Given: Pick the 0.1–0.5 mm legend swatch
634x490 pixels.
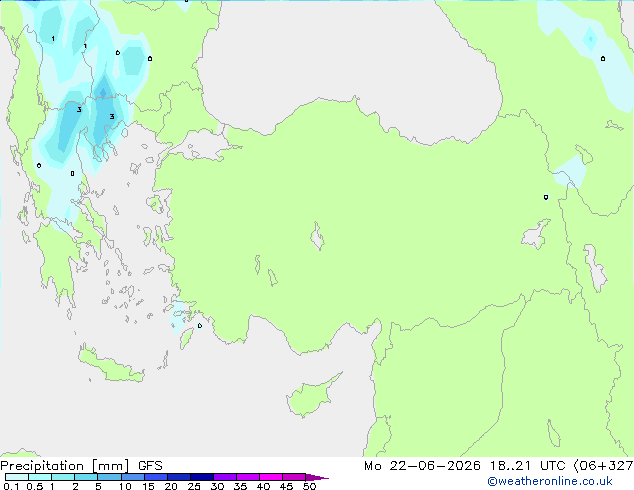Looking at the screenshot, I should [x=17, y=477].
